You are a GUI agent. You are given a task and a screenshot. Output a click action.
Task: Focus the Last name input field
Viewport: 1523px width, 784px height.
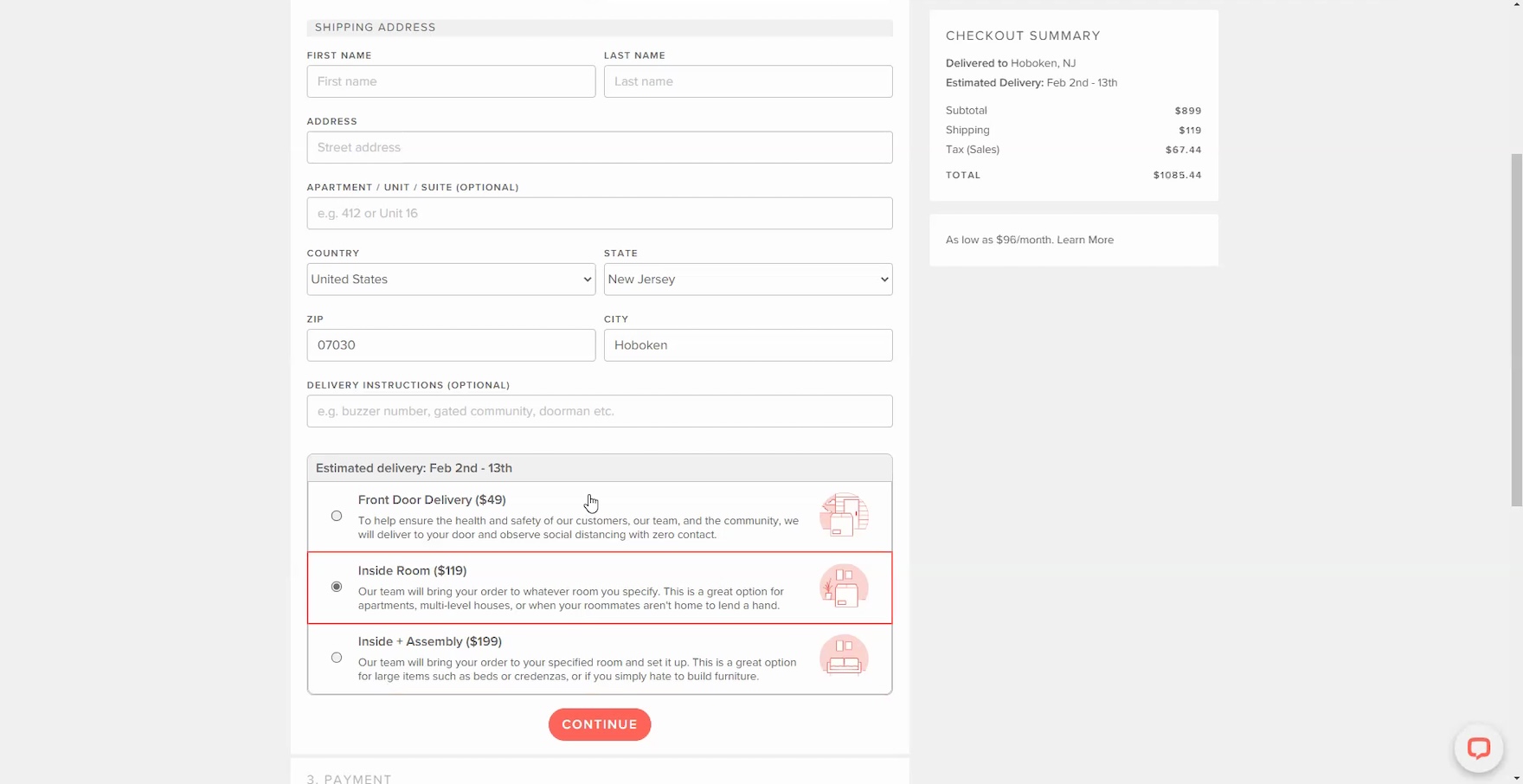click(x=748, y=81)
